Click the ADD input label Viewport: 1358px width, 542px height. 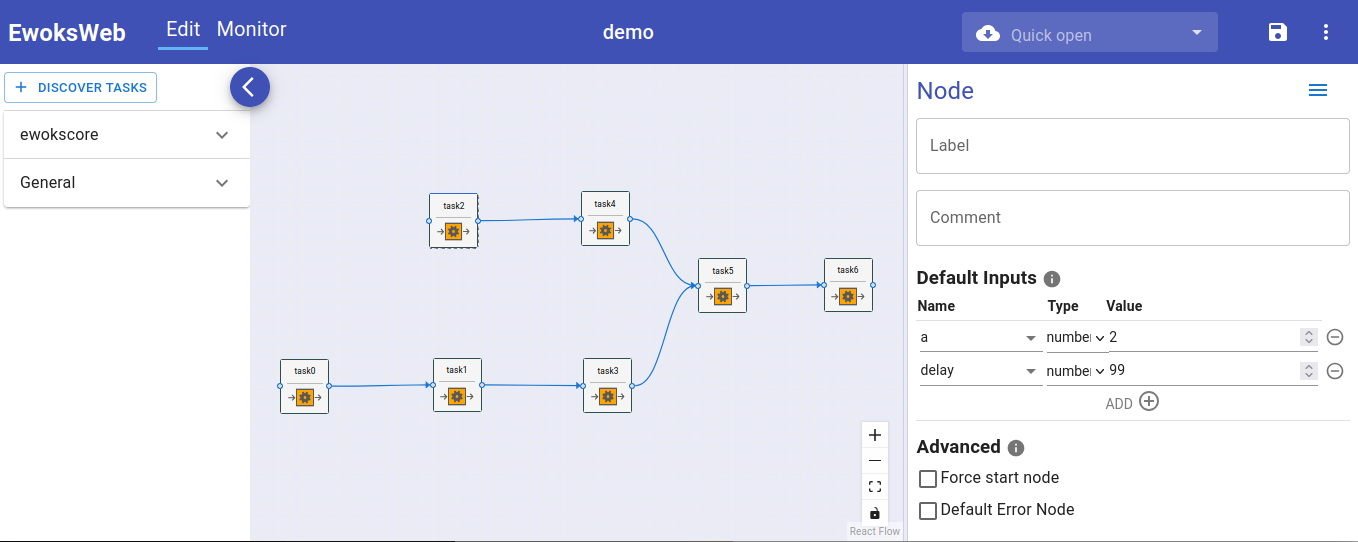pyautogui.click(x=1119, y=404)
